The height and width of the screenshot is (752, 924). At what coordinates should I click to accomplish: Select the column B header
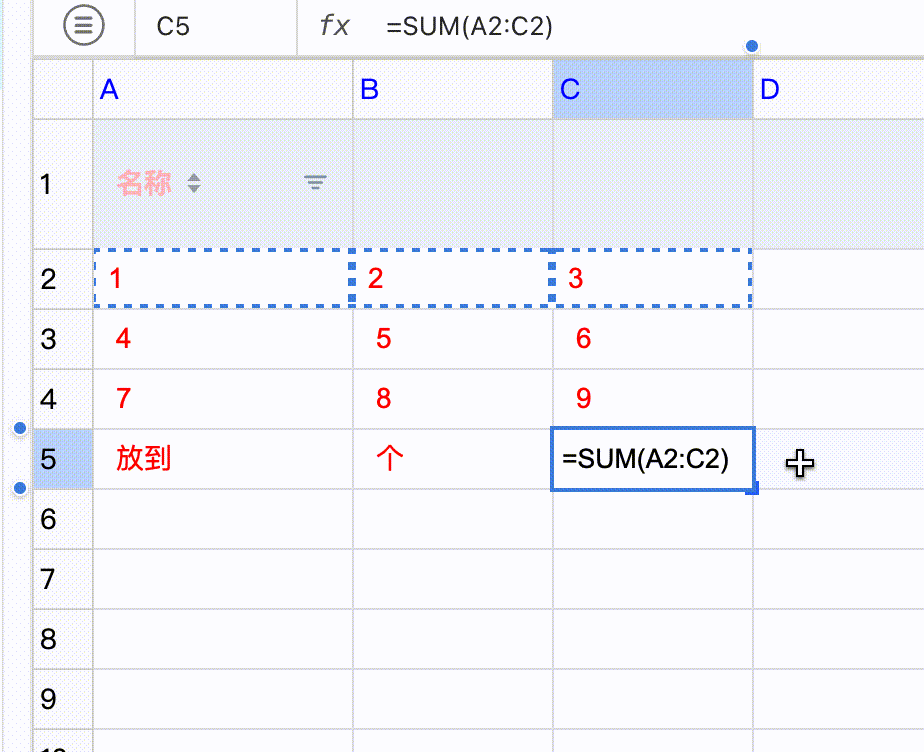pos(452,90)
